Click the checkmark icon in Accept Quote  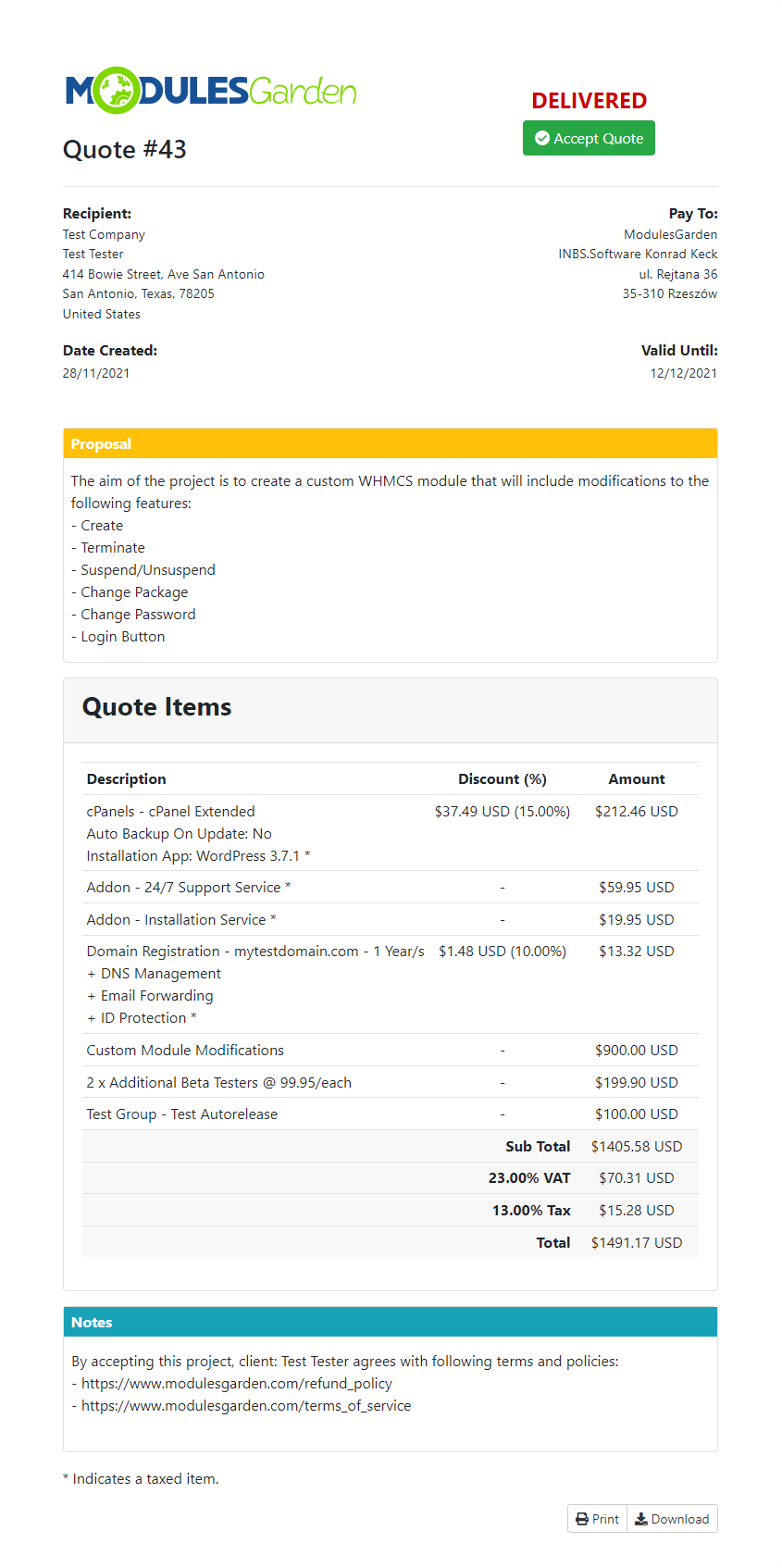[542, 138]
